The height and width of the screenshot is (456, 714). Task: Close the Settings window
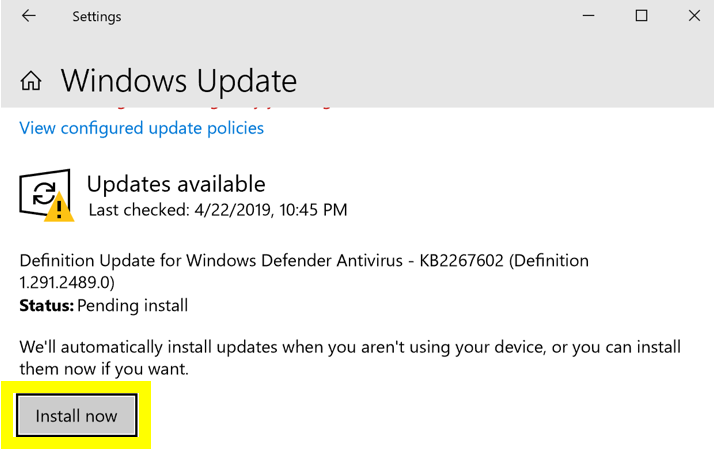[x=694, y=16]
